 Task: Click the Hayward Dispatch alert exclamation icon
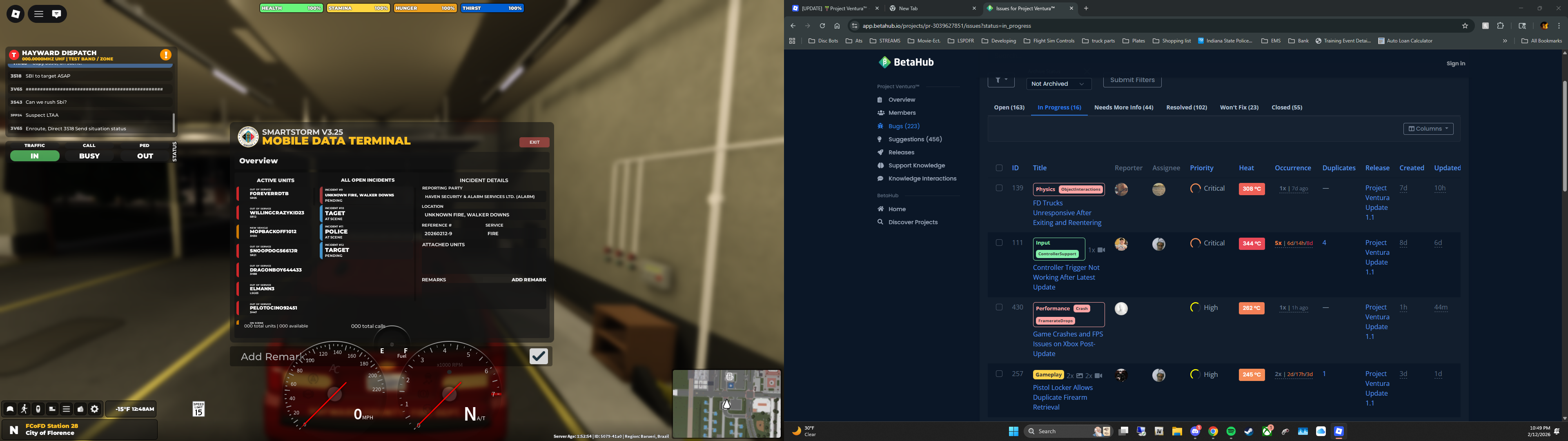(x=165, y=55)
